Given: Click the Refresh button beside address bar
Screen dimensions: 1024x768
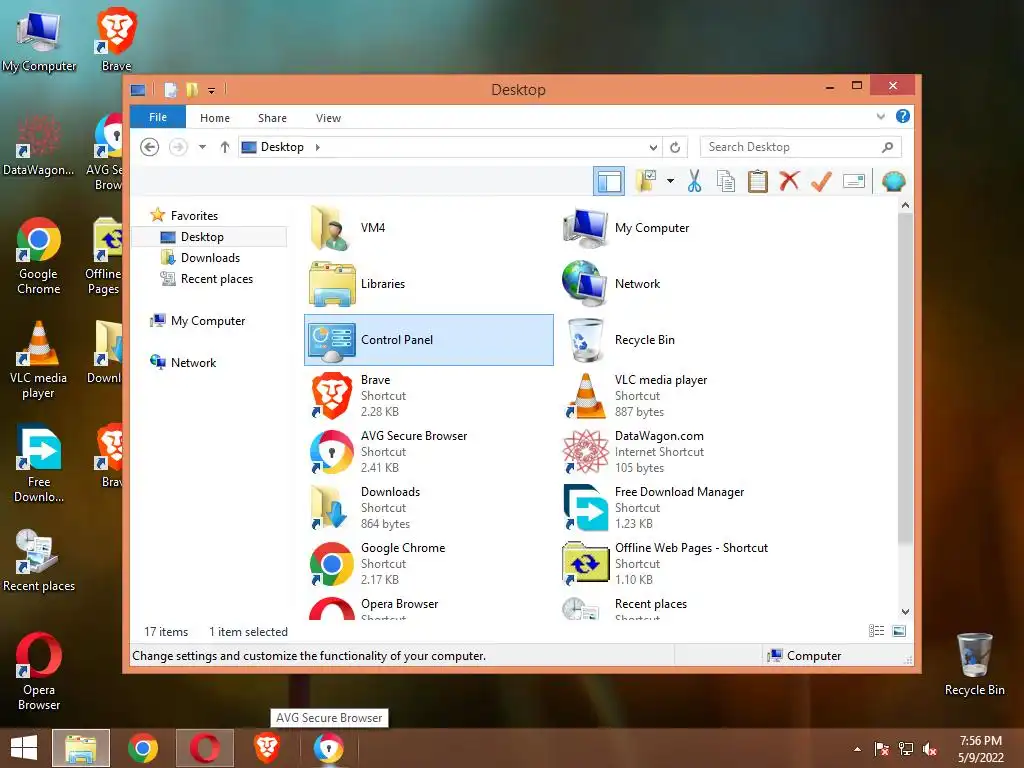Looking at the screenshot, I should (675, 148).
